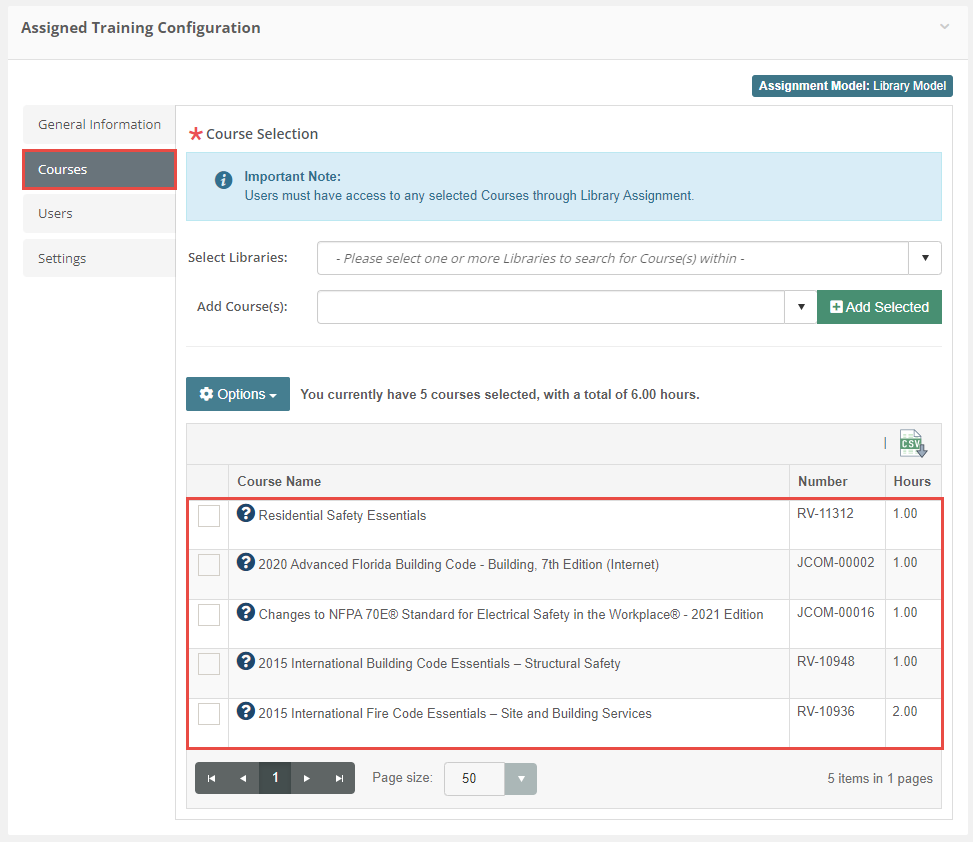Select the RV-10936 Fire Code checkbox
The height and width of the screenshot is (842, 973).
tap(209, 714)
